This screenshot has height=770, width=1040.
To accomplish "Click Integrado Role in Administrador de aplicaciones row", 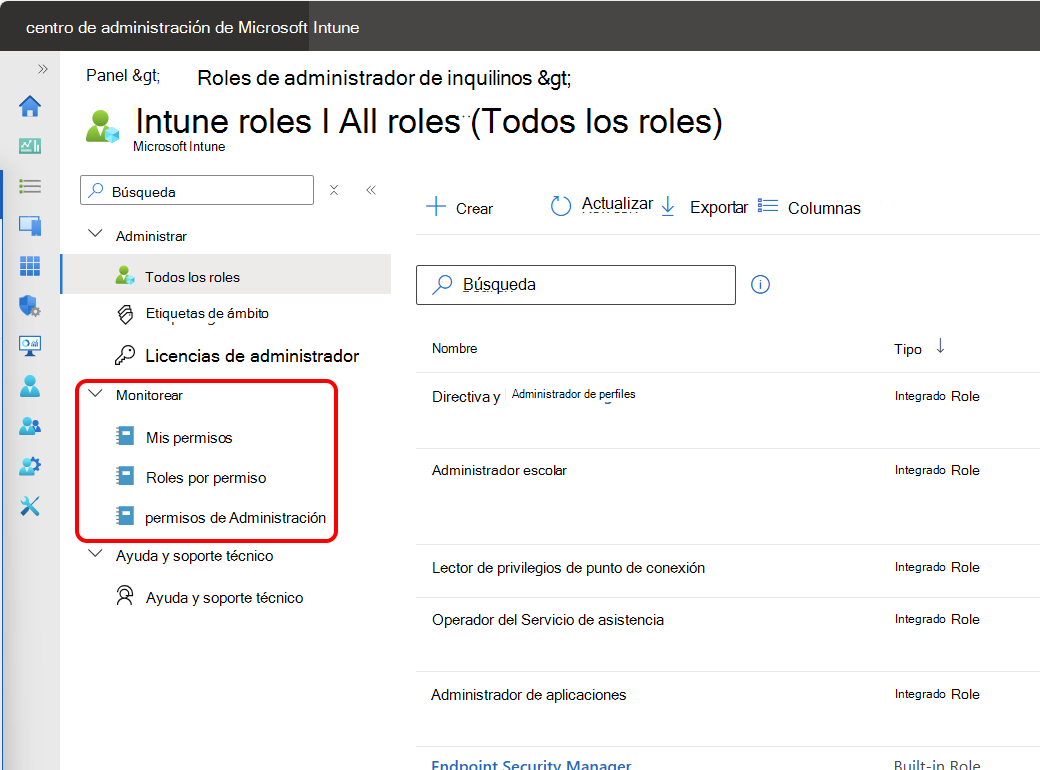I will pos(937,694).
